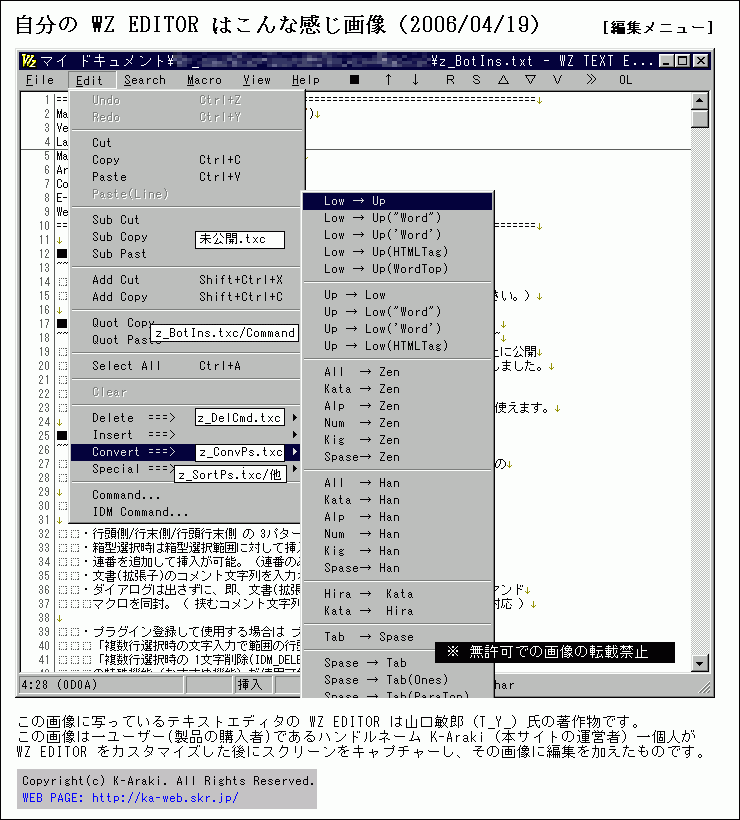Select plain Up → Low conversion
Image resolution: width=740 pixels, height=820 pixels.
pyautogui.click(x=397, y=295)
